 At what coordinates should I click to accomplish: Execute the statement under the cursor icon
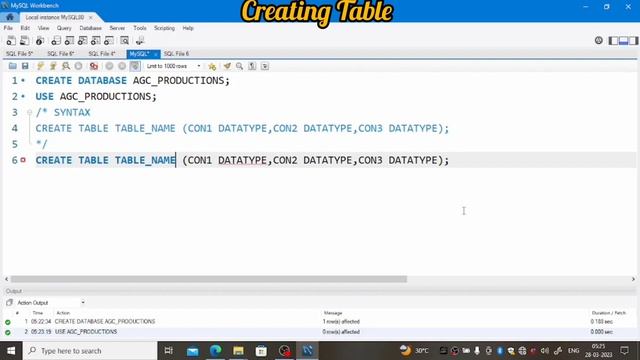53,66
